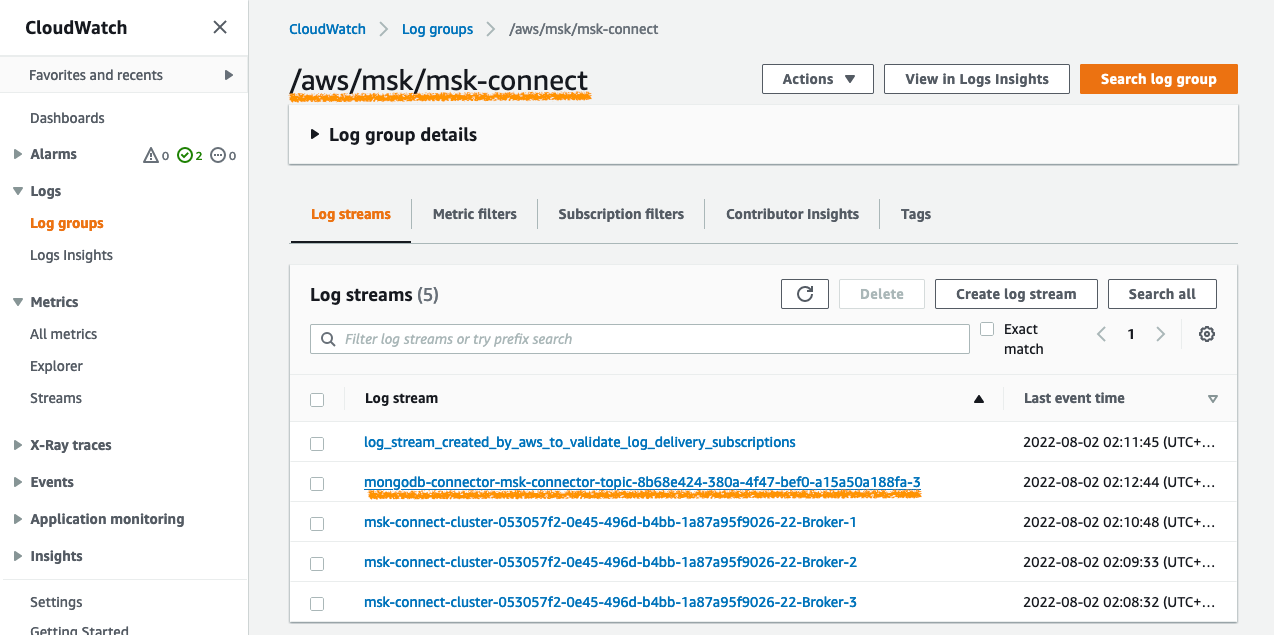Sort by Log stream column arrow

coord(979,399)
